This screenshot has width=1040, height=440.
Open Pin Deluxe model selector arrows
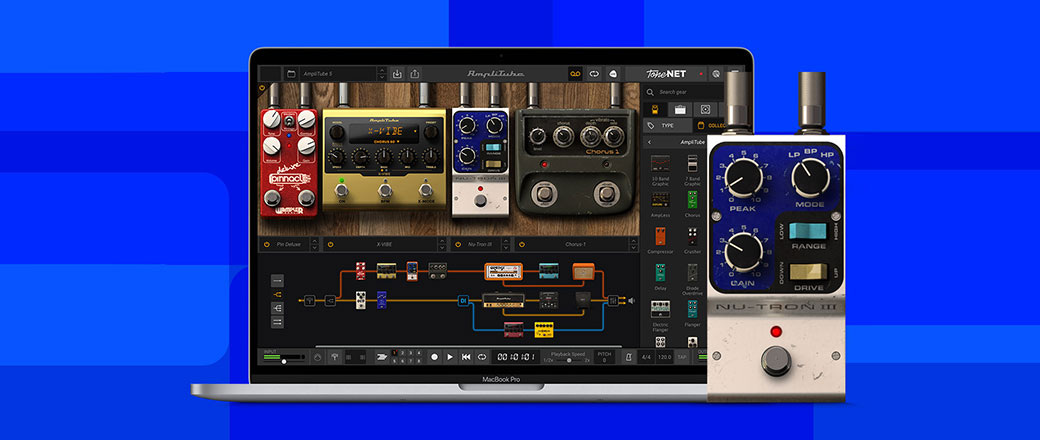tap(314, 244)
